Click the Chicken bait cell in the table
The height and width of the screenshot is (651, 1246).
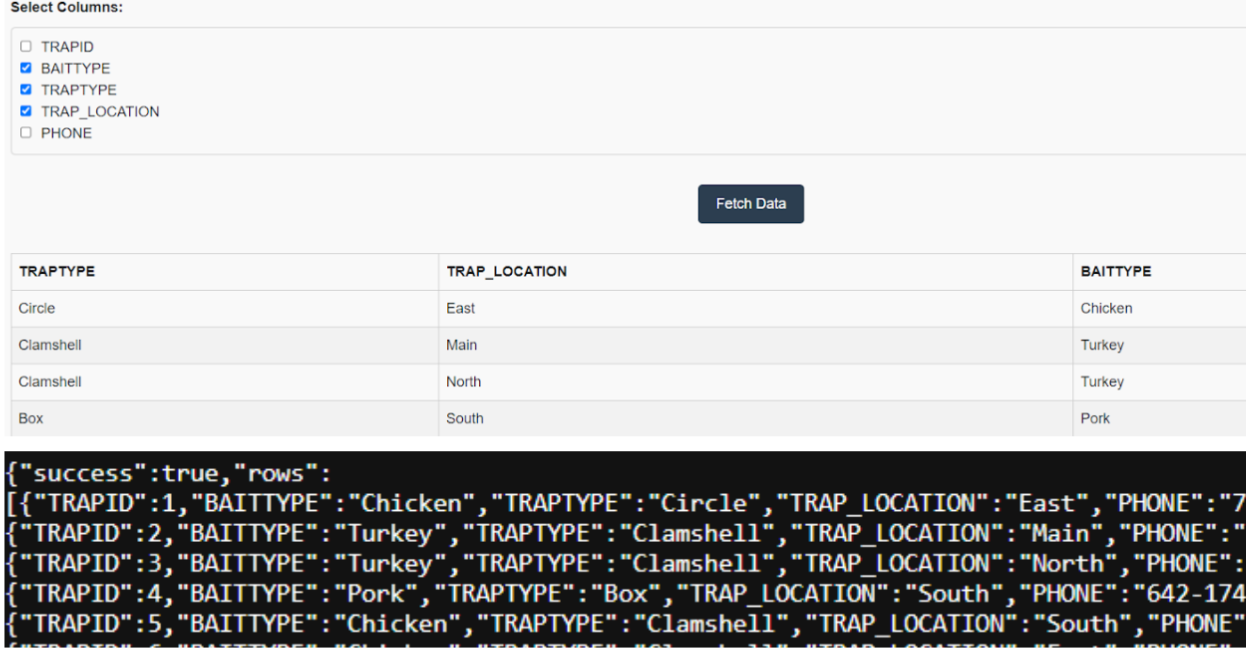(x=1106, y=308)
